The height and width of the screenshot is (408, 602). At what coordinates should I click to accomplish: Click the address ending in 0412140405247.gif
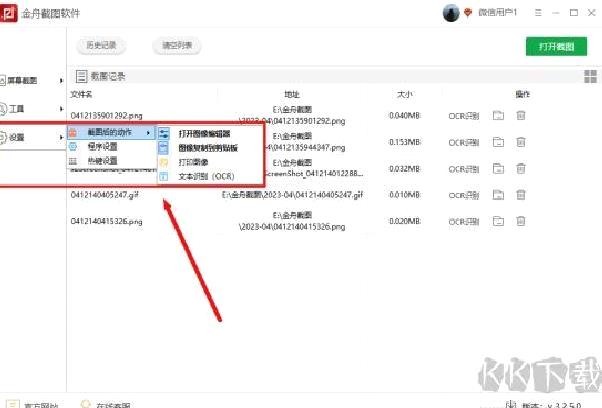tap(293, 195)
